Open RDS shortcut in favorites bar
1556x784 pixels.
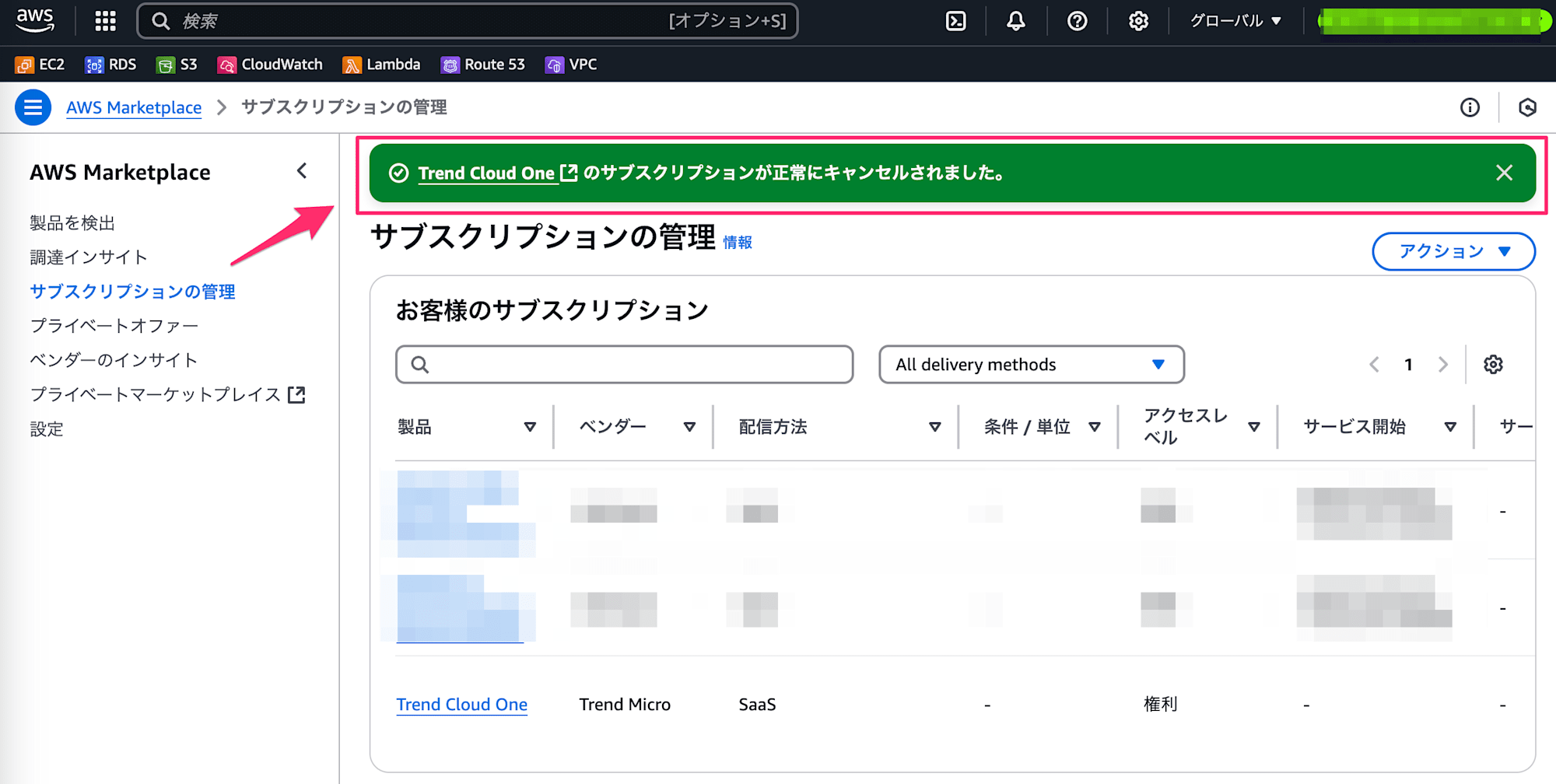pos(110,65)
